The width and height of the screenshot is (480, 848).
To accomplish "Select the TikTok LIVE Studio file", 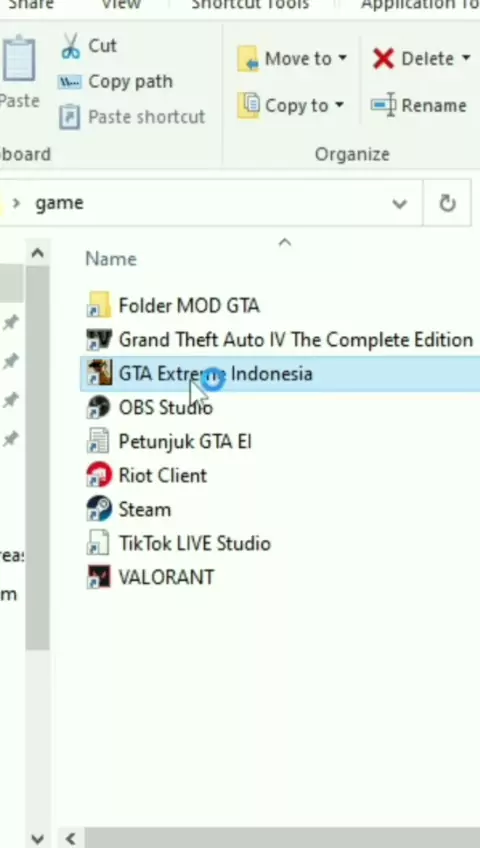I will tap(179, 543).
